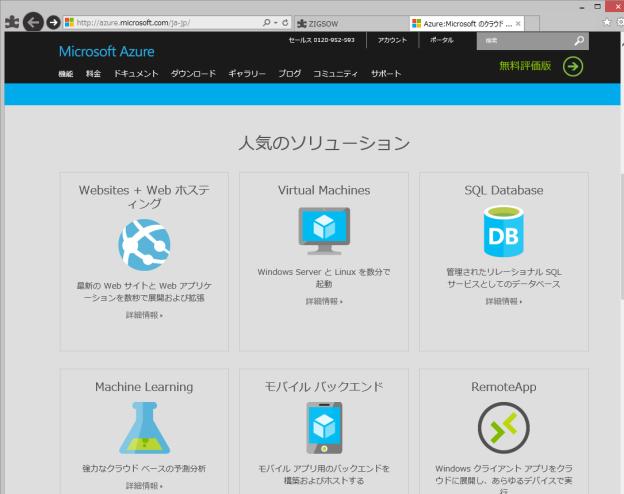Image resolution: width=624 pixels, height=494 pixels.
Task: Open the コミュニティ navigation item
Action: pyautogui.click(x=335, y=74)
